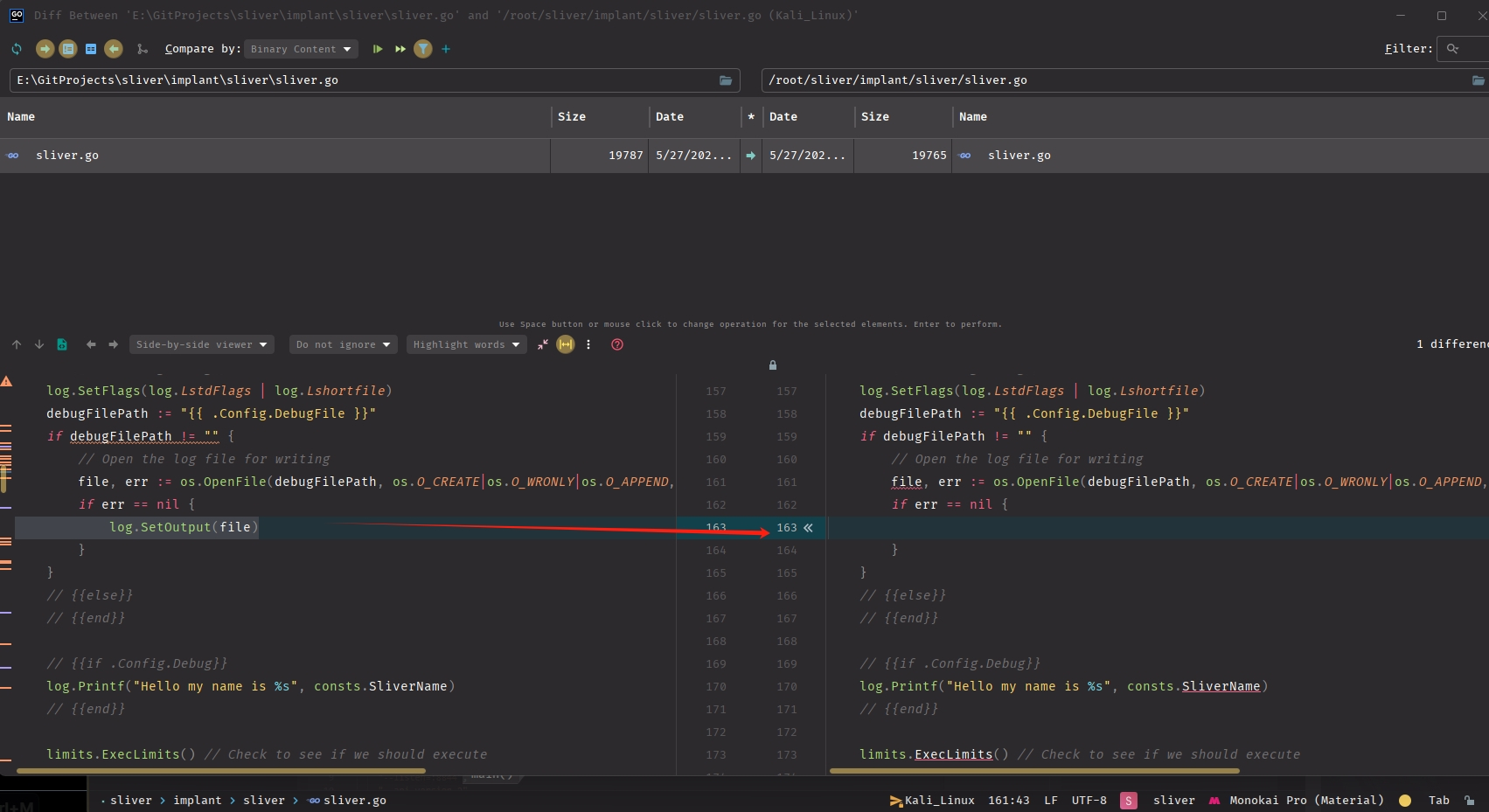Click the funnel filter icon

pos(423,49)
